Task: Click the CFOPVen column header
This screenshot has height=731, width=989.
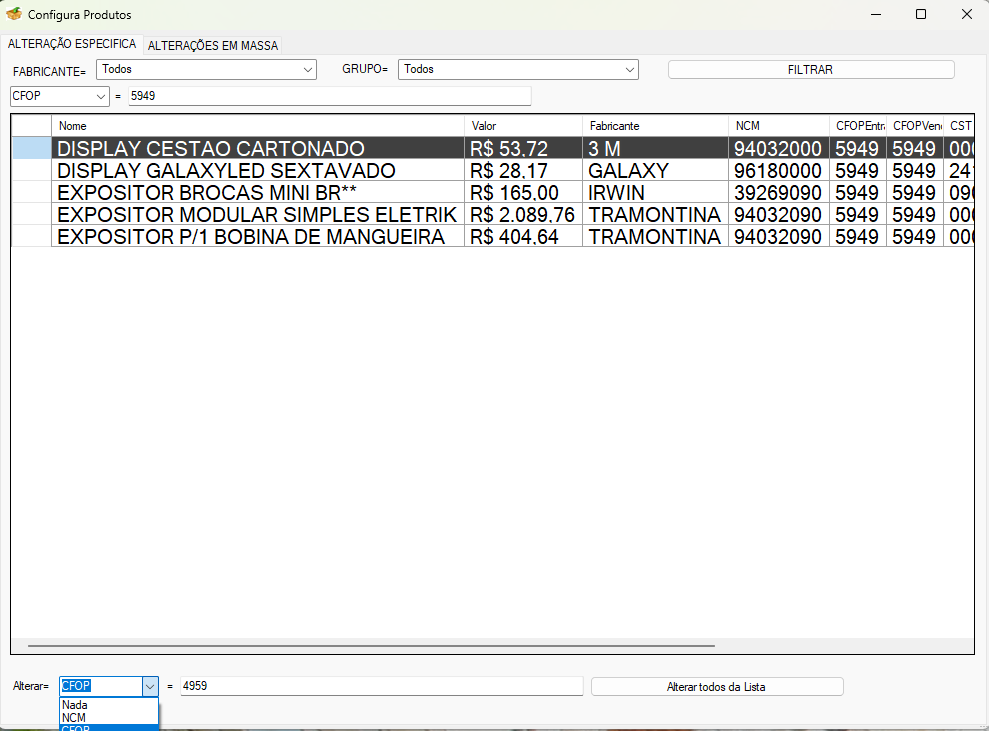Action: tap(915, 126)
